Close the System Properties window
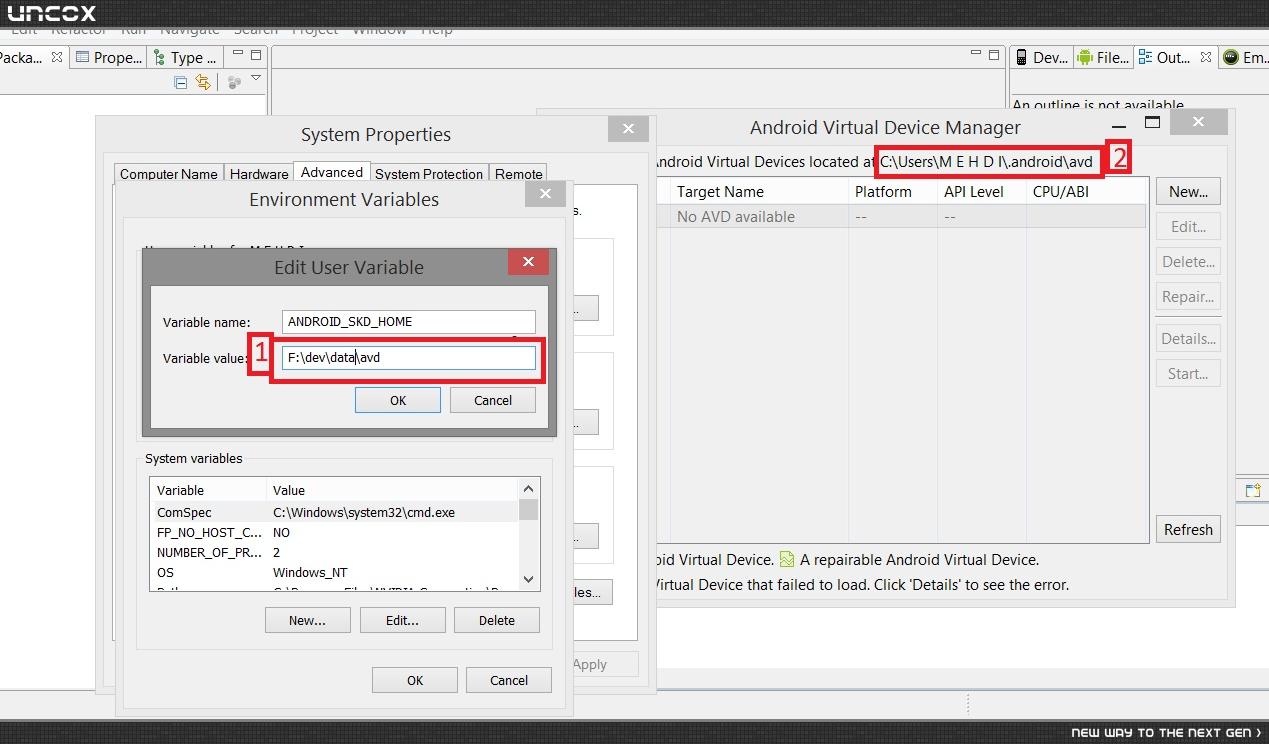 (x=628, y=128)
